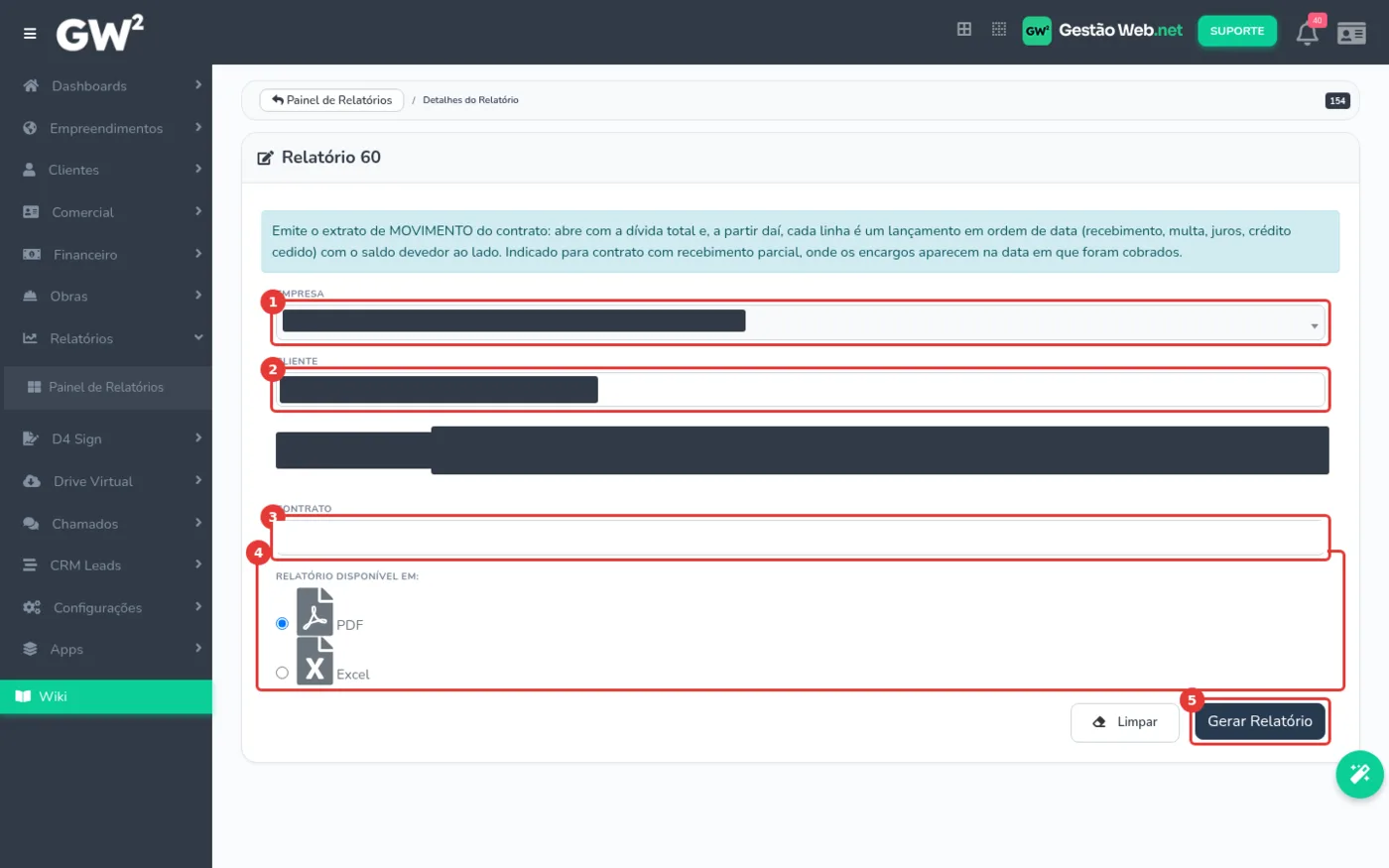1389x868 pixels.
Task: Toggle the hamburger sidebar menu icon
Action: coord(30,34)
